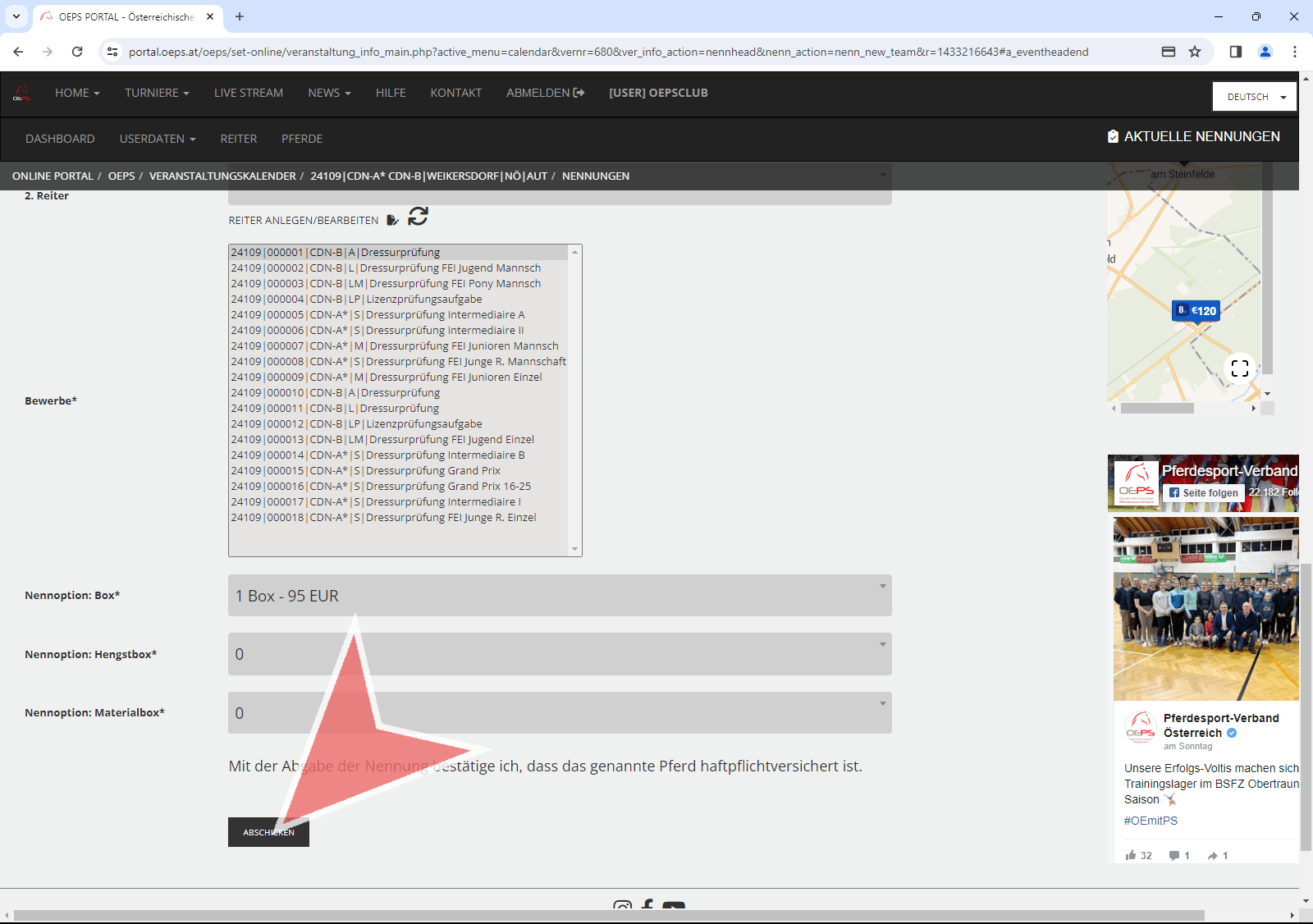
Task: Click the OEPS logo in navbar
Action: (x=22, y=94)
